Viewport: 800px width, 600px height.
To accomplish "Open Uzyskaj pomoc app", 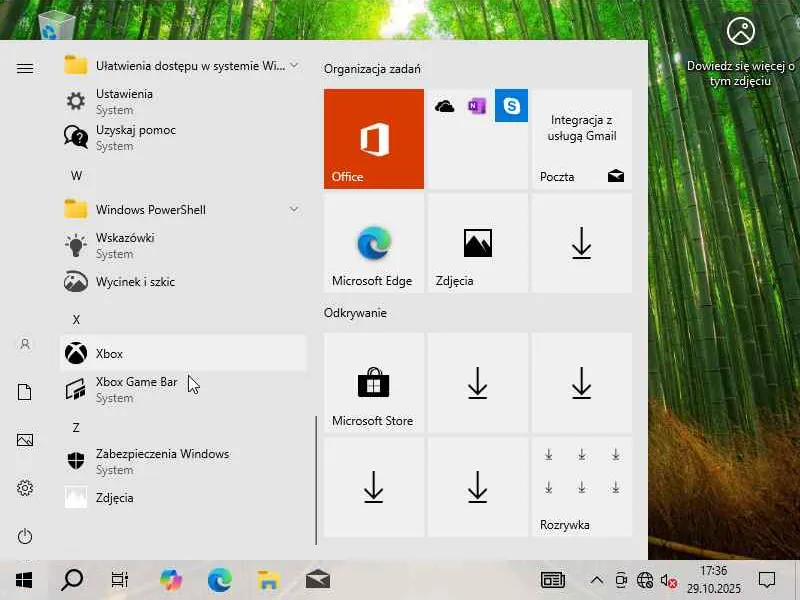I will (183, 137).
